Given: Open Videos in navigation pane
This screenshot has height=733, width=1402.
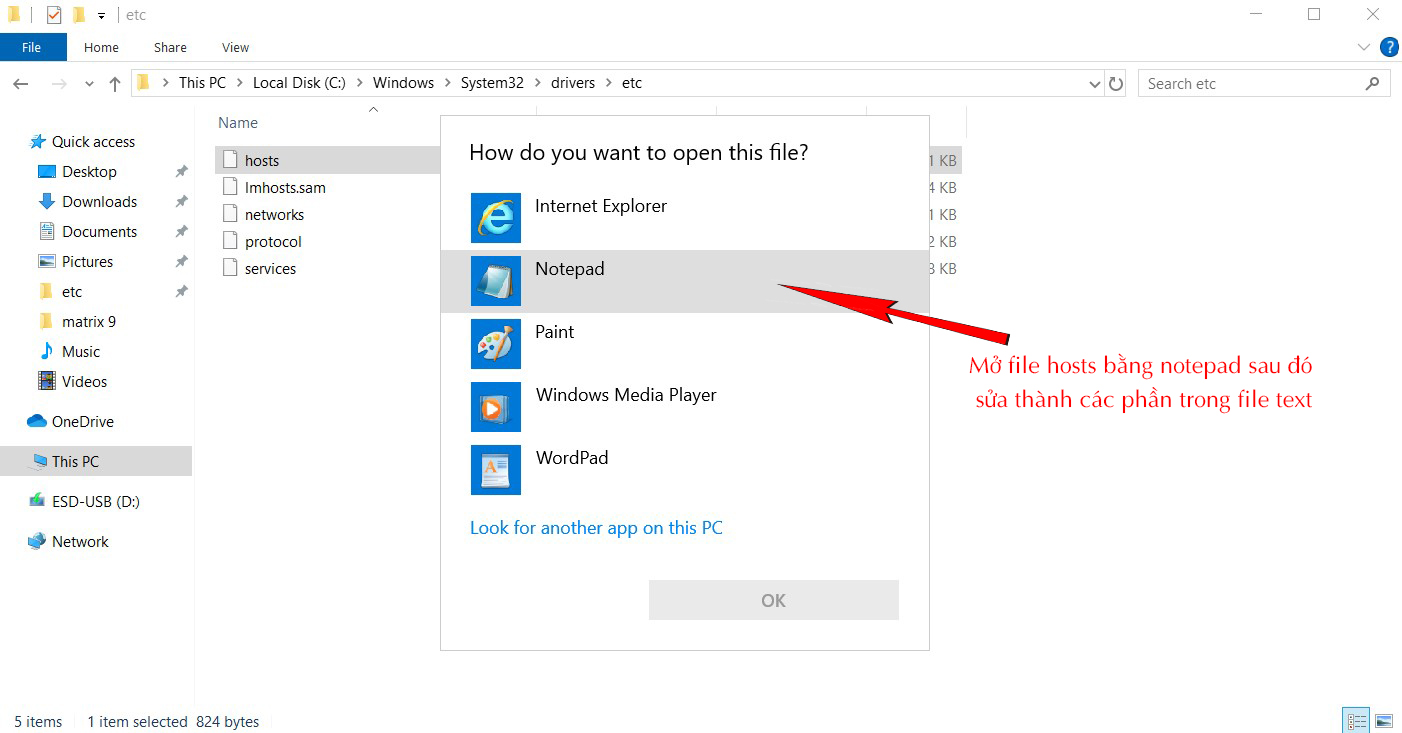Looking at the screenshot, I should (x=84, y=382).
